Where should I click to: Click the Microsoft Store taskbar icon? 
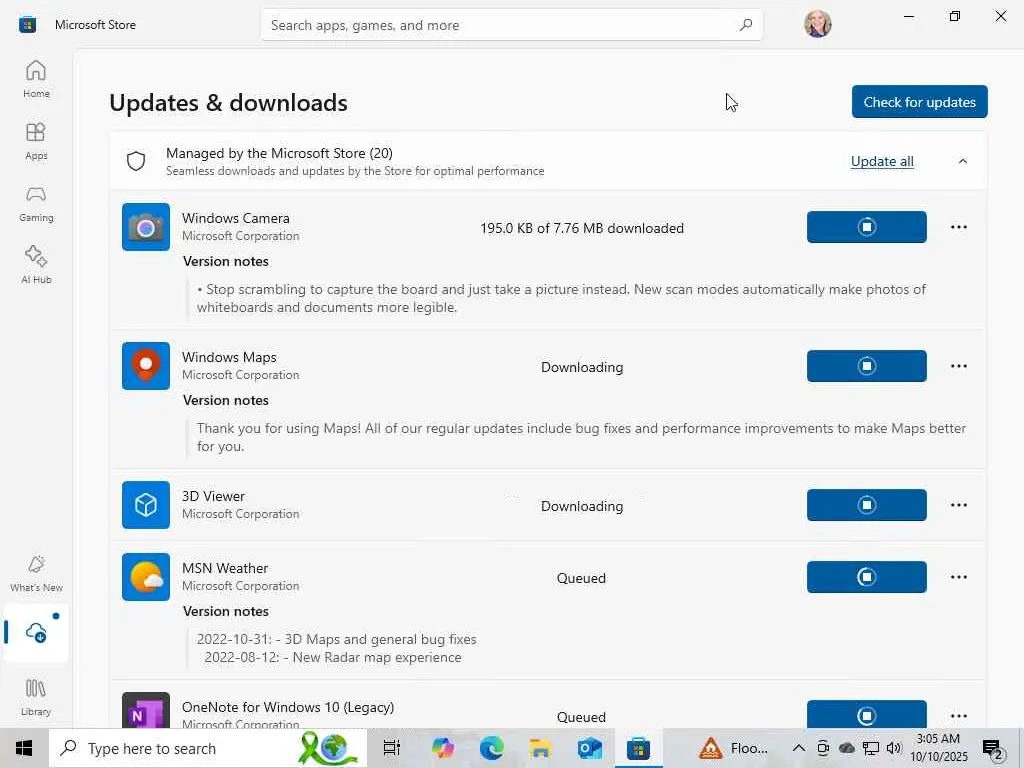click(x=638, y=748)
